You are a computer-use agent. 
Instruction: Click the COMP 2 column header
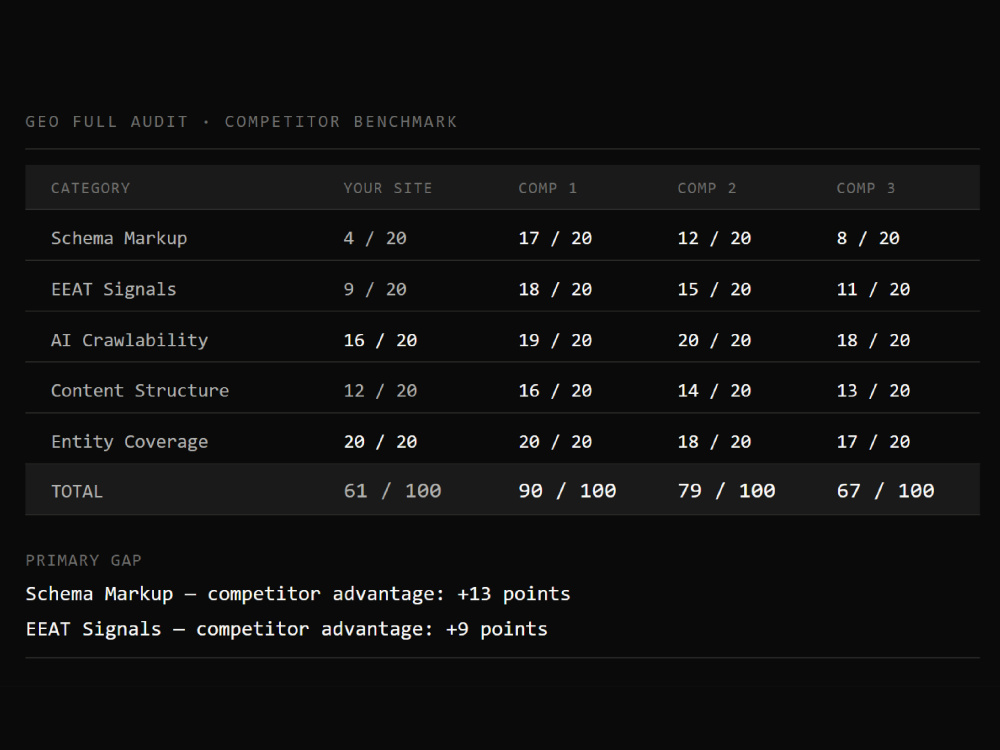coord(707,188)
